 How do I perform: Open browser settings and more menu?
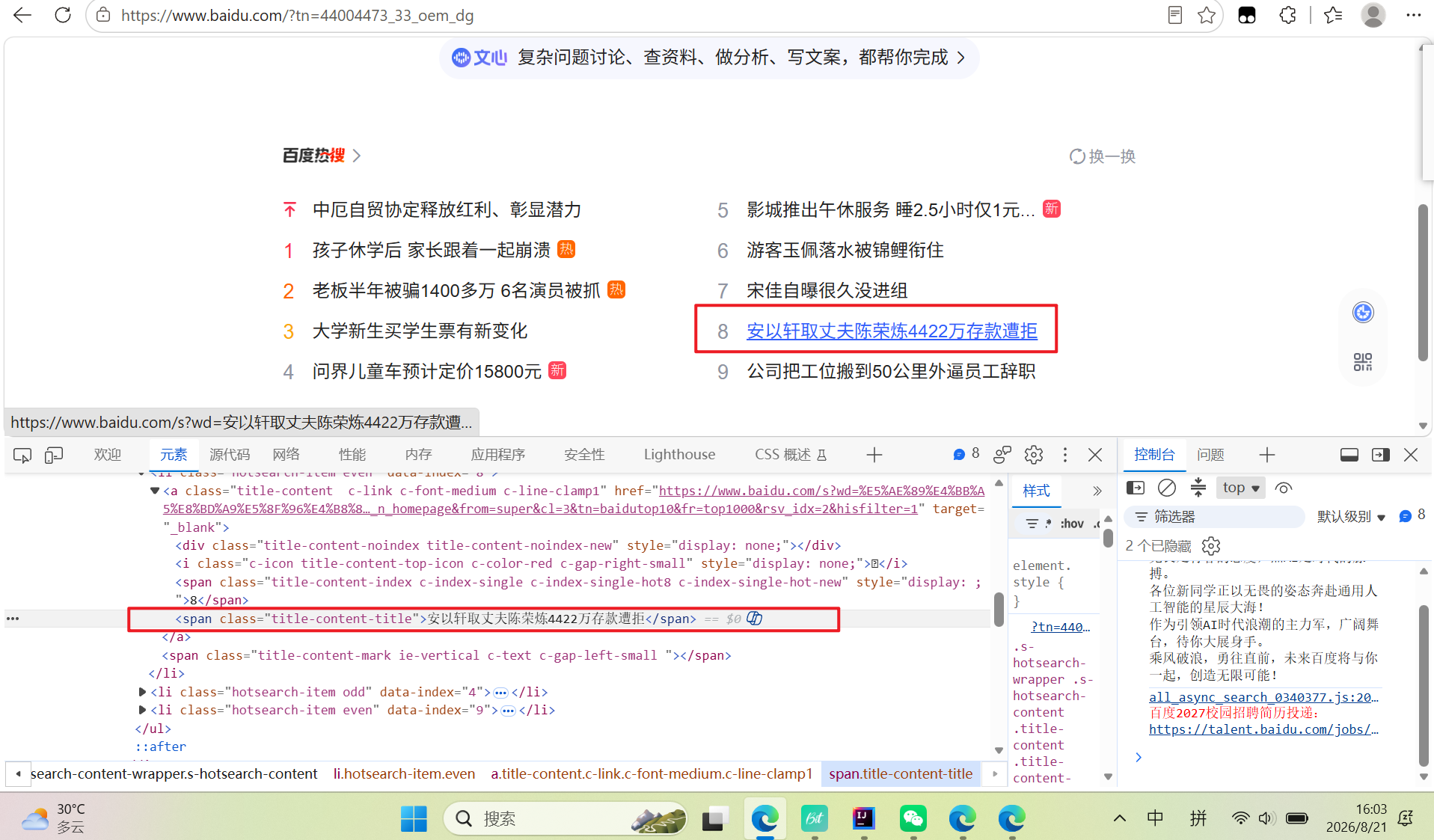tap(1413, 15)
